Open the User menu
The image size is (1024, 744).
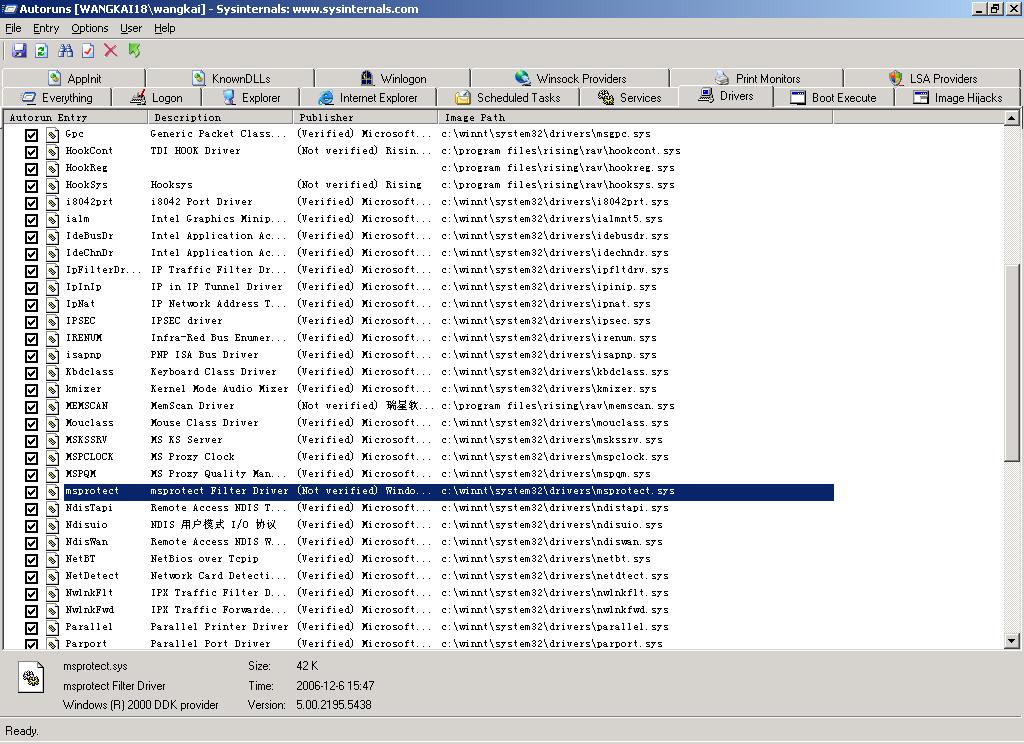[x=131, y=28]
